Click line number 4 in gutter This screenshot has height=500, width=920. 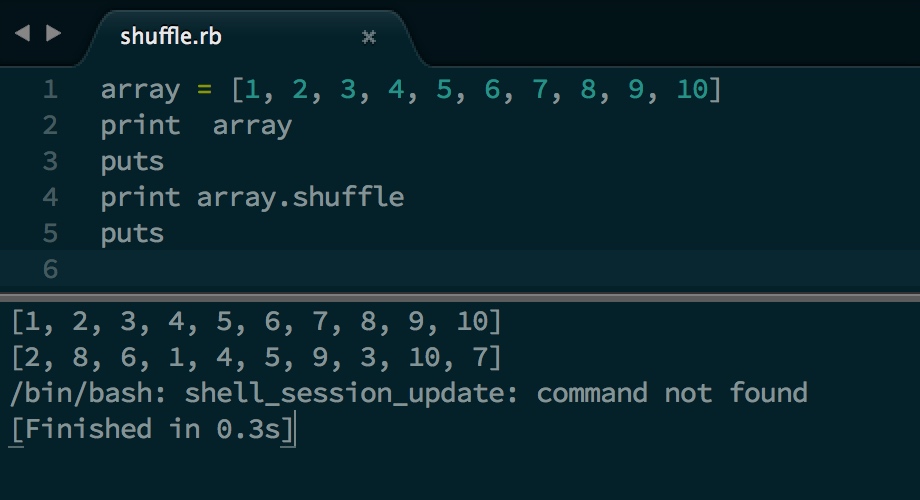tap(50, 197)
